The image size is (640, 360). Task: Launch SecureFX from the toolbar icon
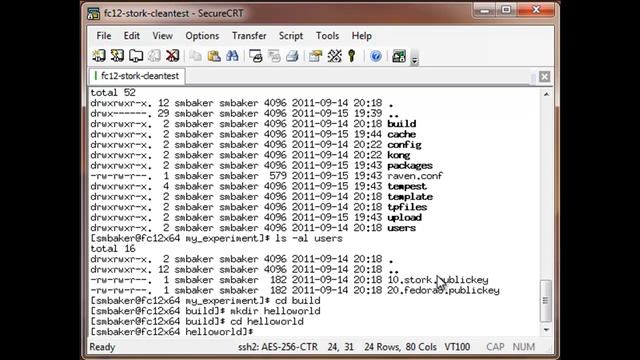click(x=398, y=56)
